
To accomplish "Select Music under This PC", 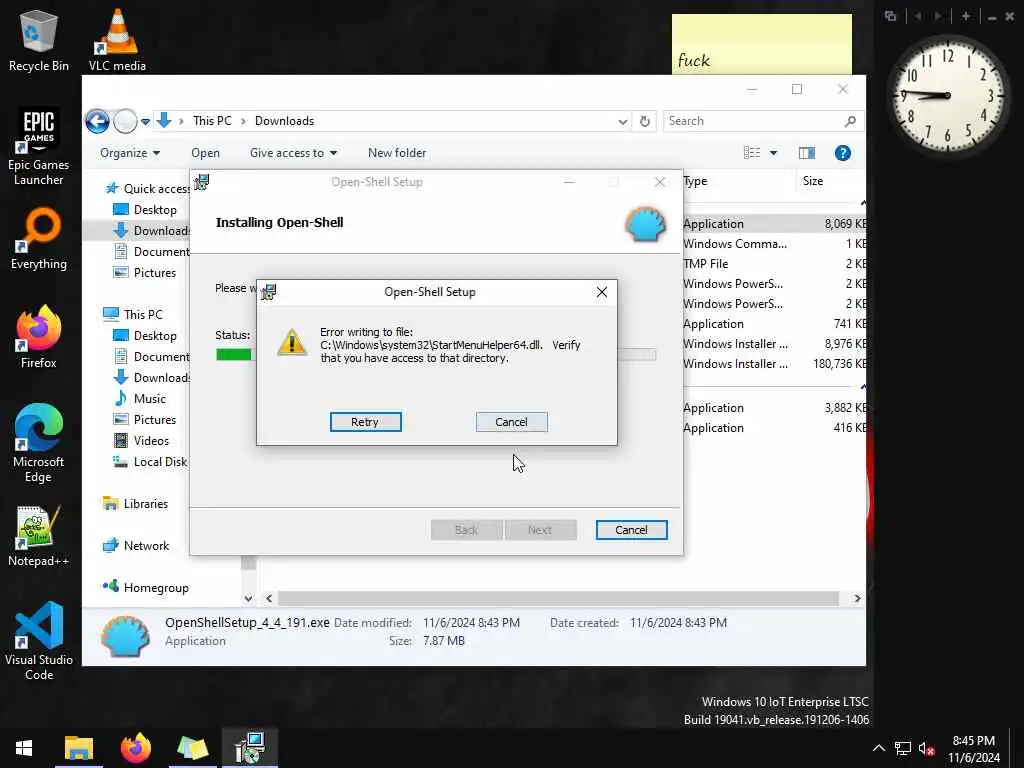I will [x=140, y=398].
